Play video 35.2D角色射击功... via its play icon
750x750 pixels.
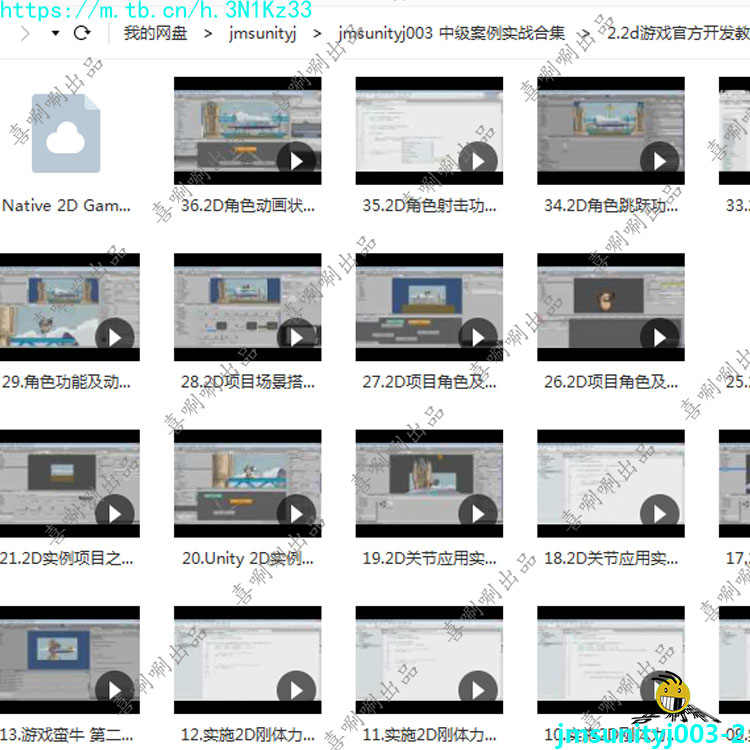(478, 161)
